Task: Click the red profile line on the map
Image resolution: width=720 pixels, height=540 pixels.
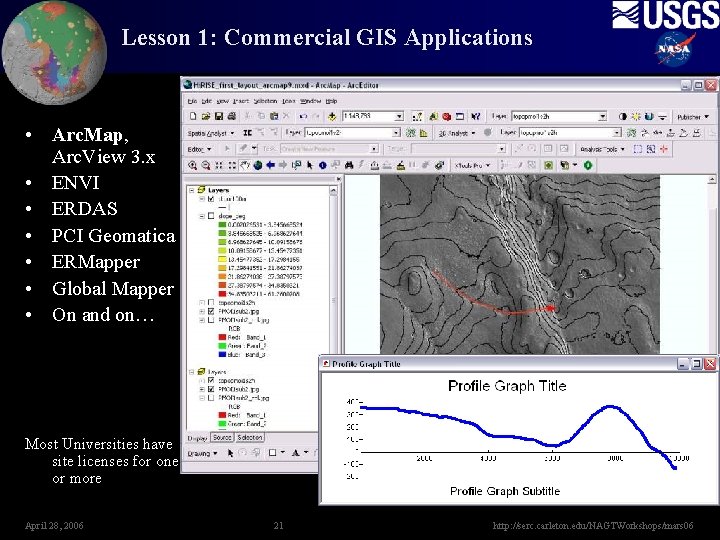Action: [494, 309]
